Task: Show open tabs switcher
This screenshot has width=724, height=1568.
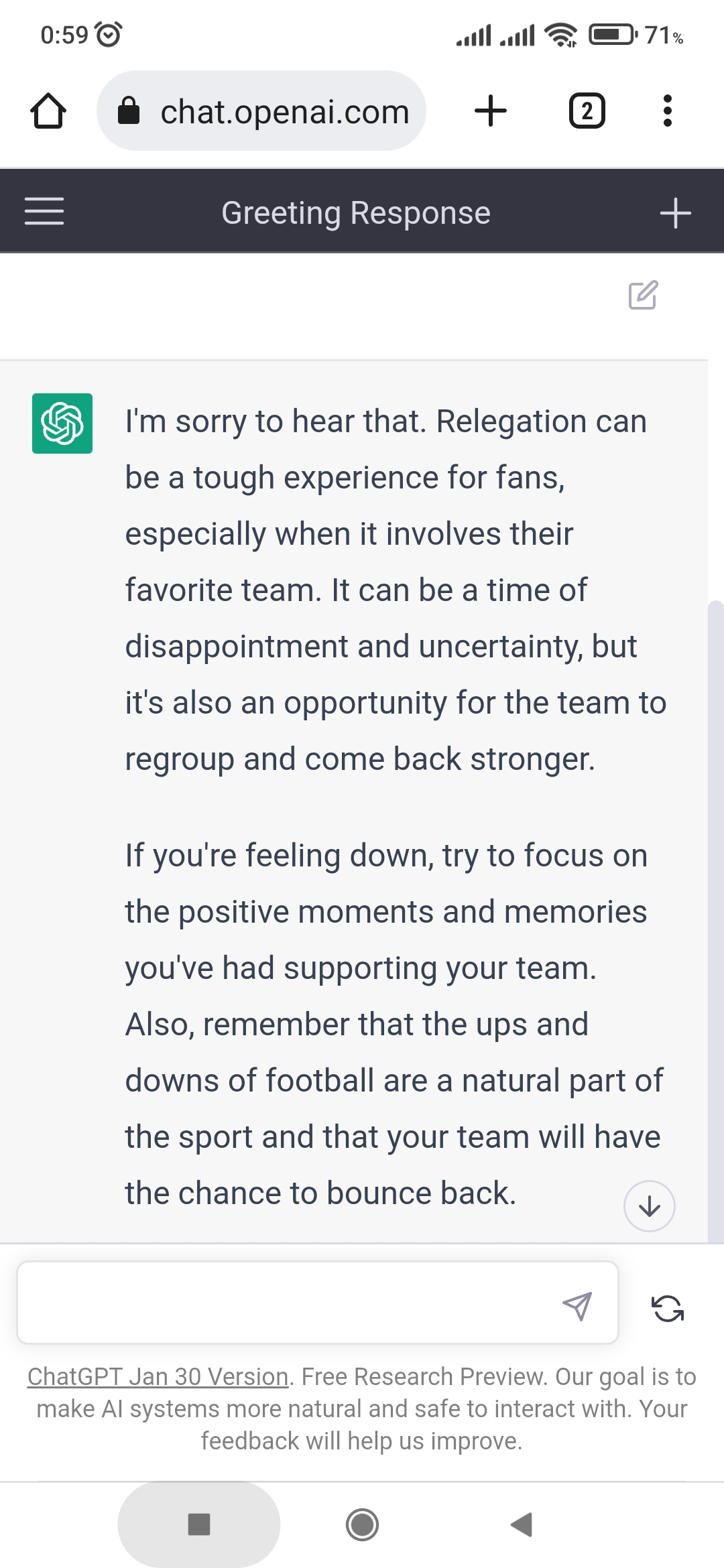Action: (x=587, y=111)
